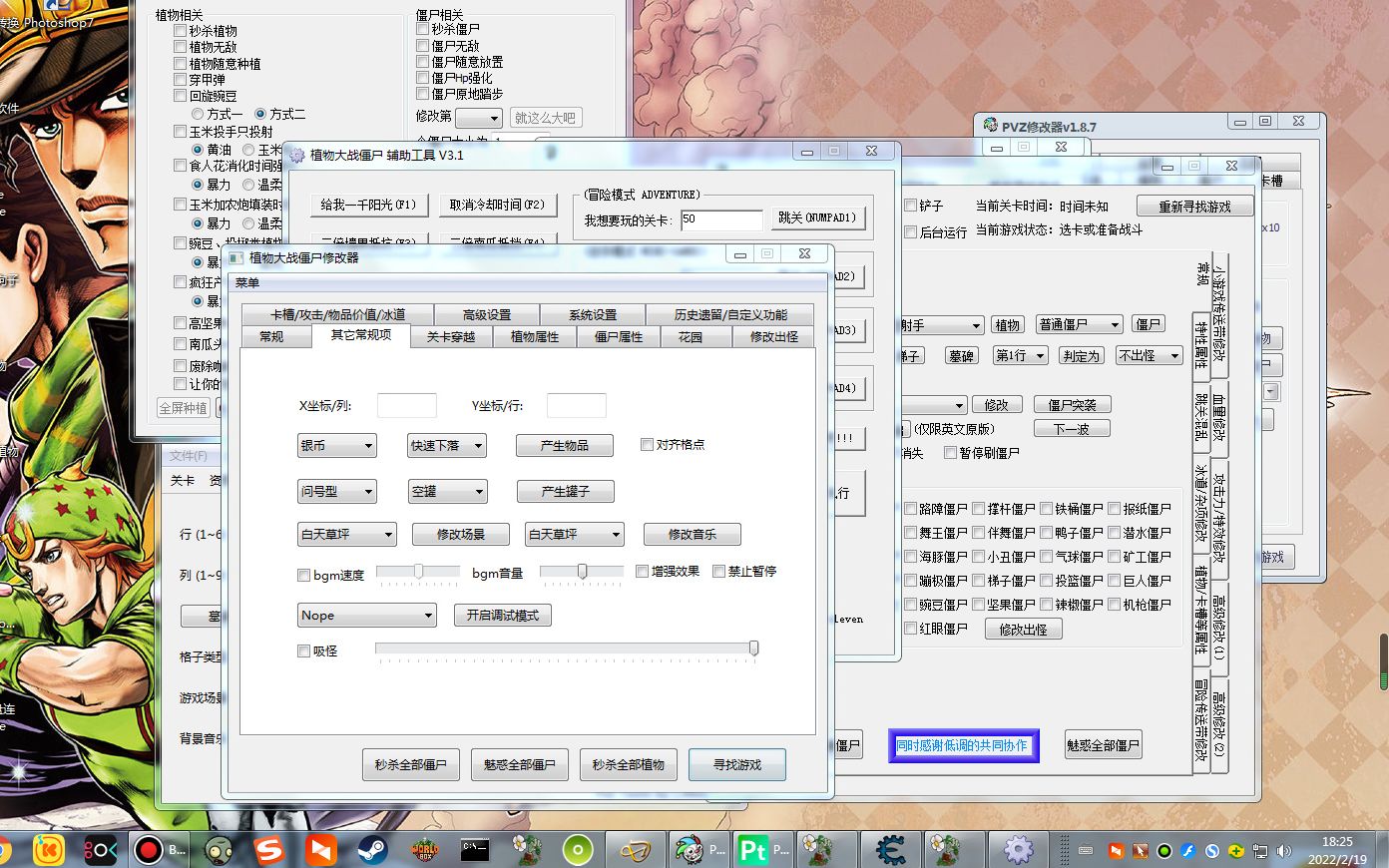The height and width of the screenshot is (868, 1389).
Task: Check the 增强效果 option
Action: (x=642, y=572)
